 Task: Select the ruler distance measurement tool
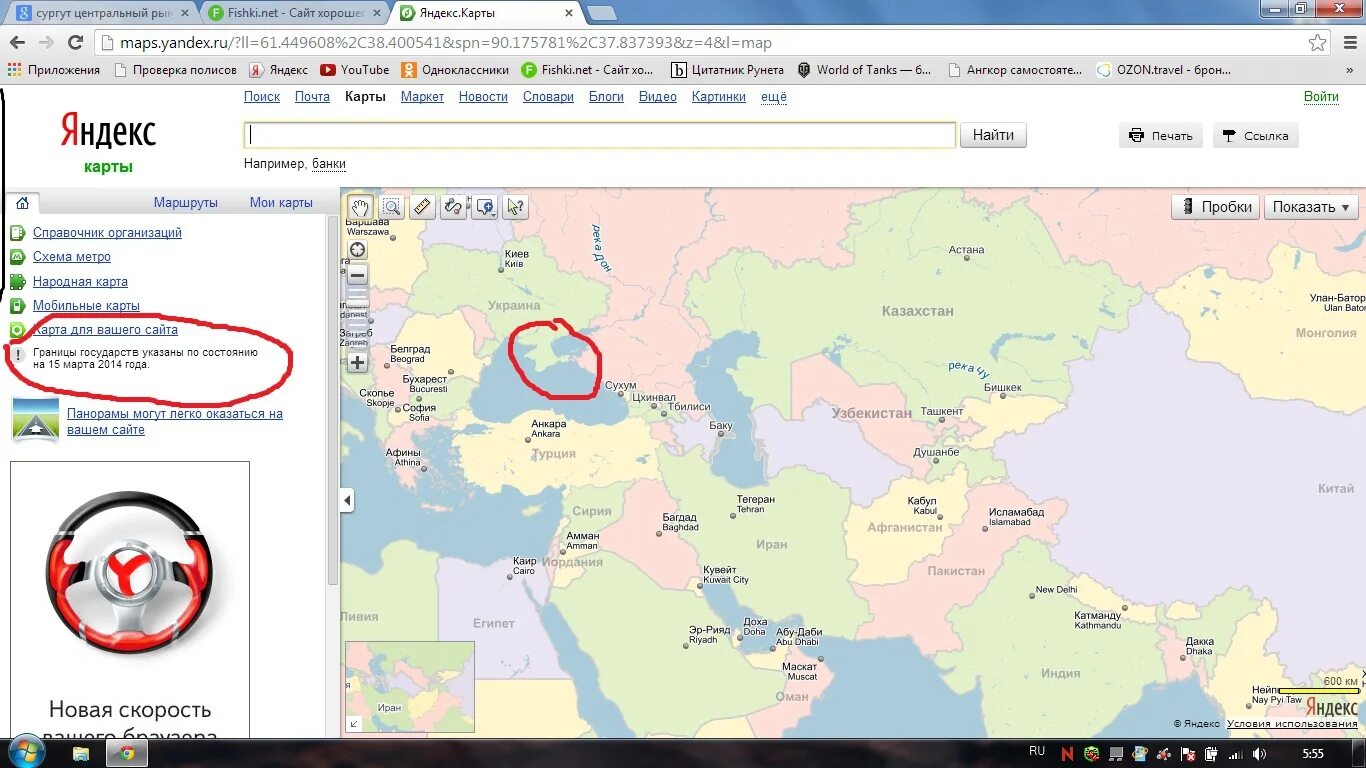coord(422,207)
